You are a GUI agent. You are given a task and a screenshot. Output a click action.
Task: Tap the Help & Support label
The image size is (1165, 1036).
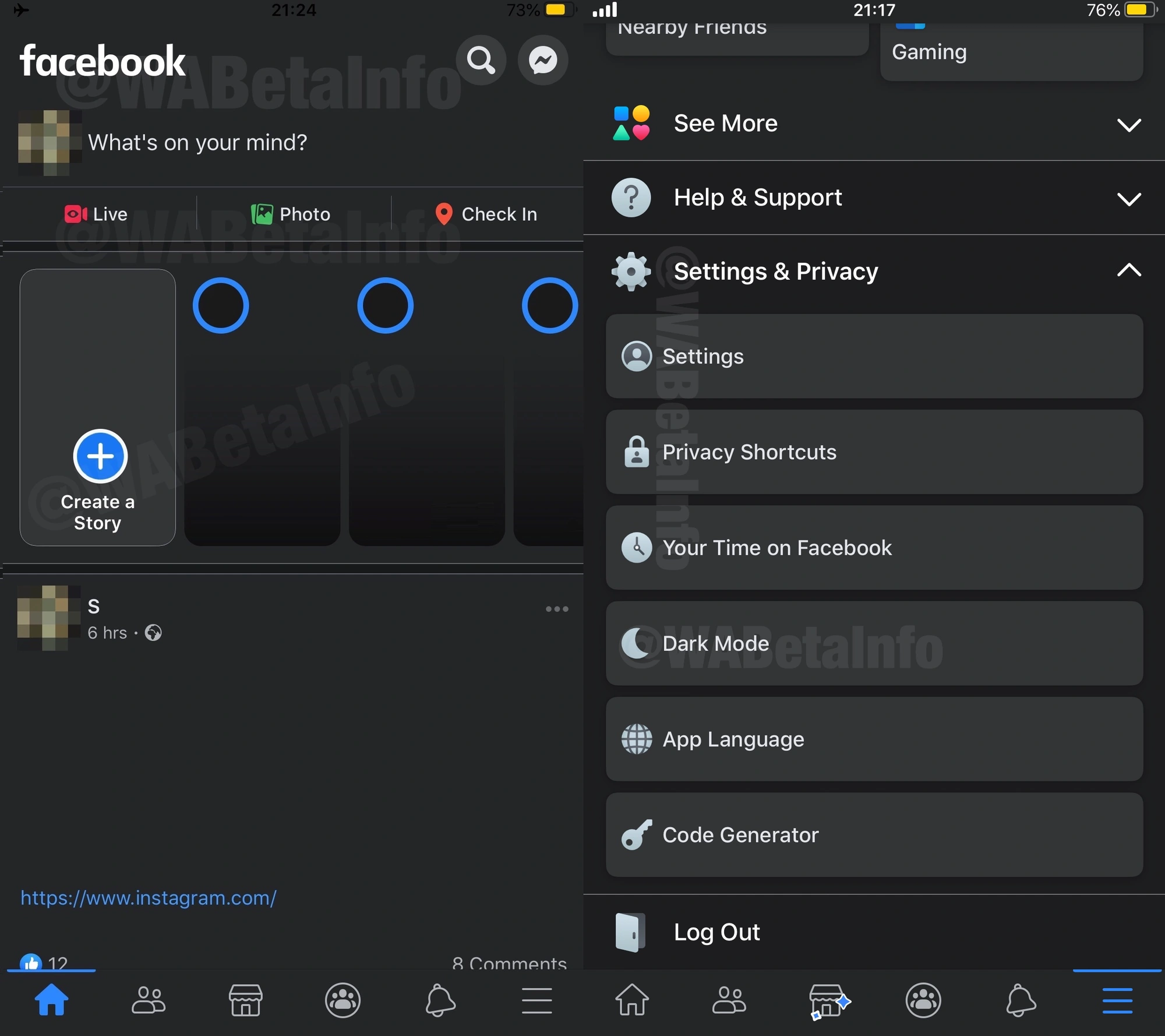[758, 198]
